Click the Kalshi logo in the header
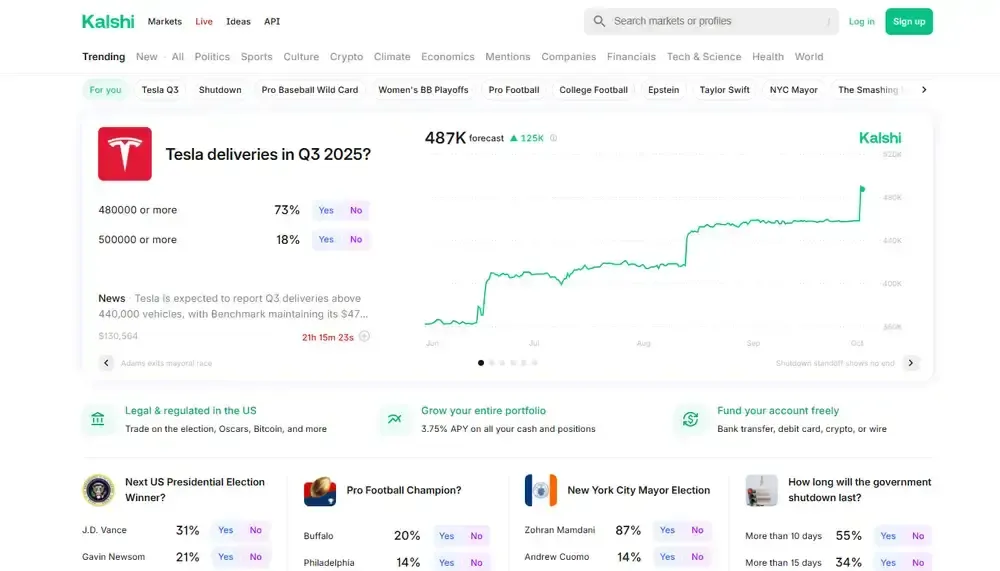The width and height of the screenshot is (1000, 571). tap(108, 22)
